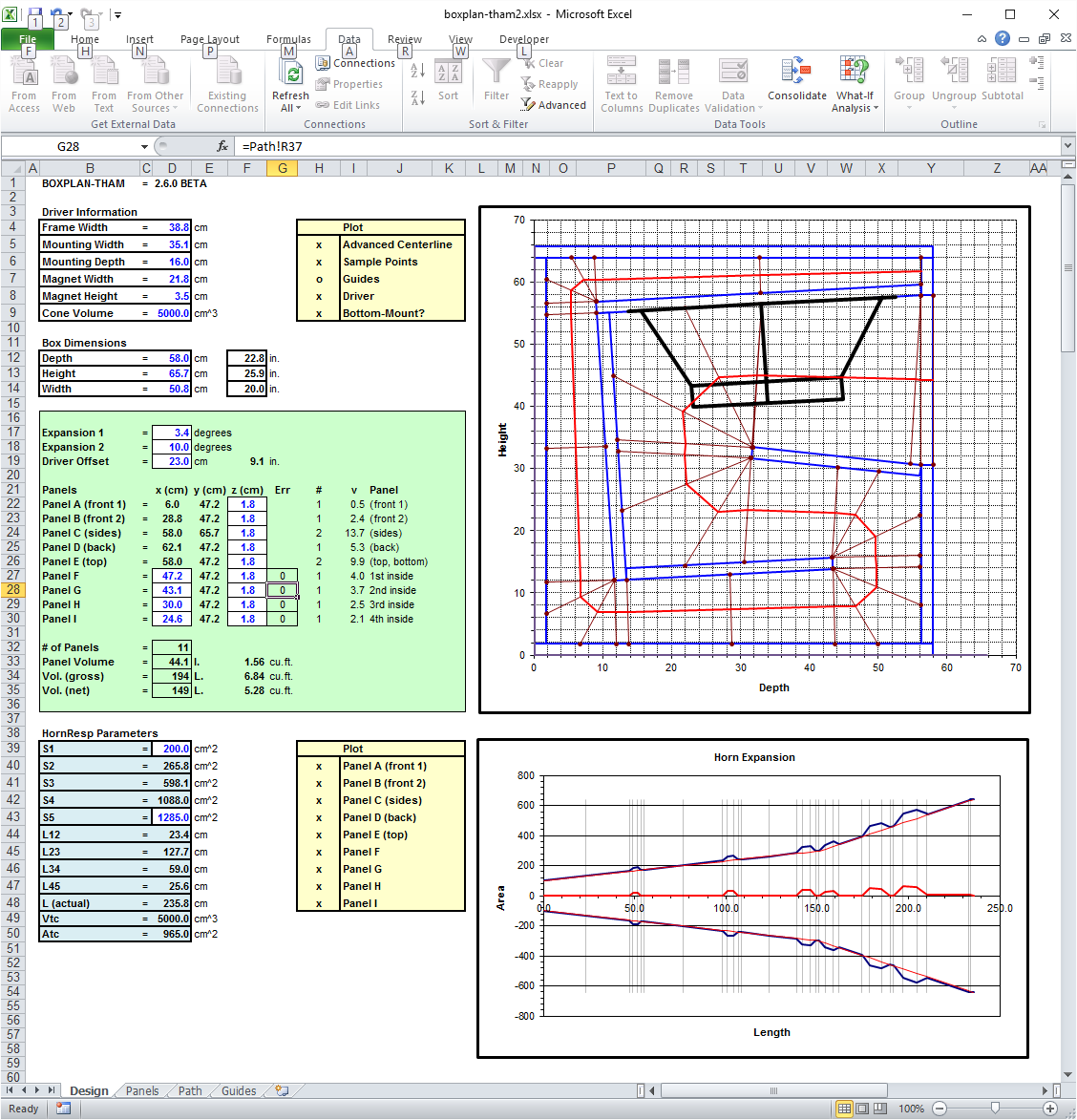This screenshot has height=1120, width=1077.
Task: Click Remove Duplicates
Action: click(673, 85)
